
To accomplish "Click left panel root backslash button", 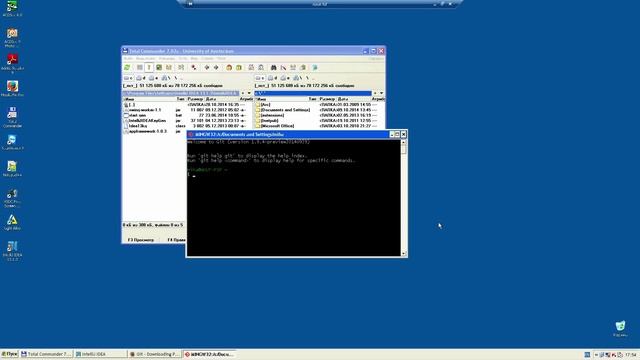I will (176, 78).
